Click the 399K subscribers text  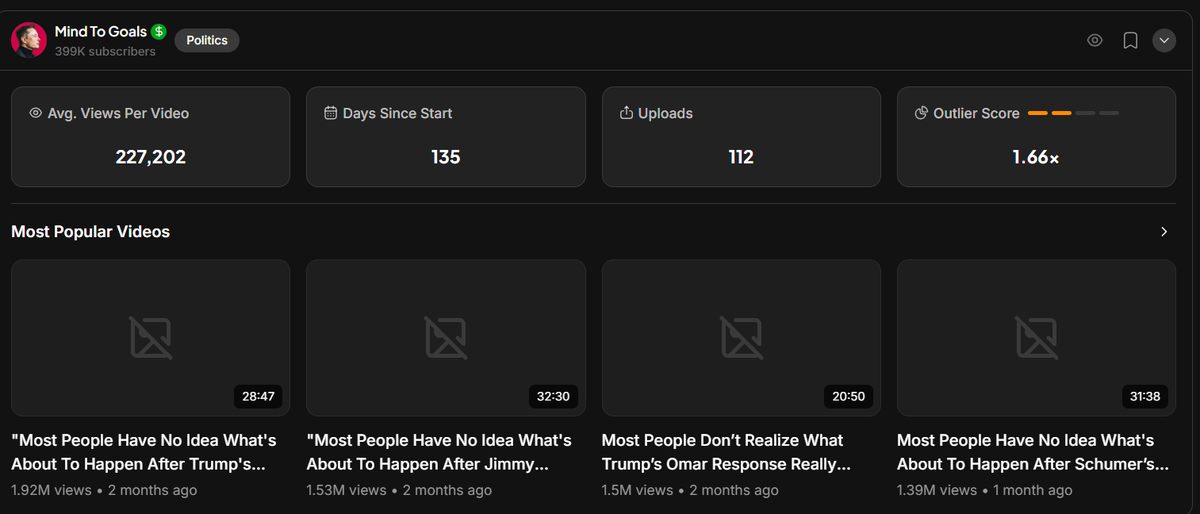[x=105, y=51]
